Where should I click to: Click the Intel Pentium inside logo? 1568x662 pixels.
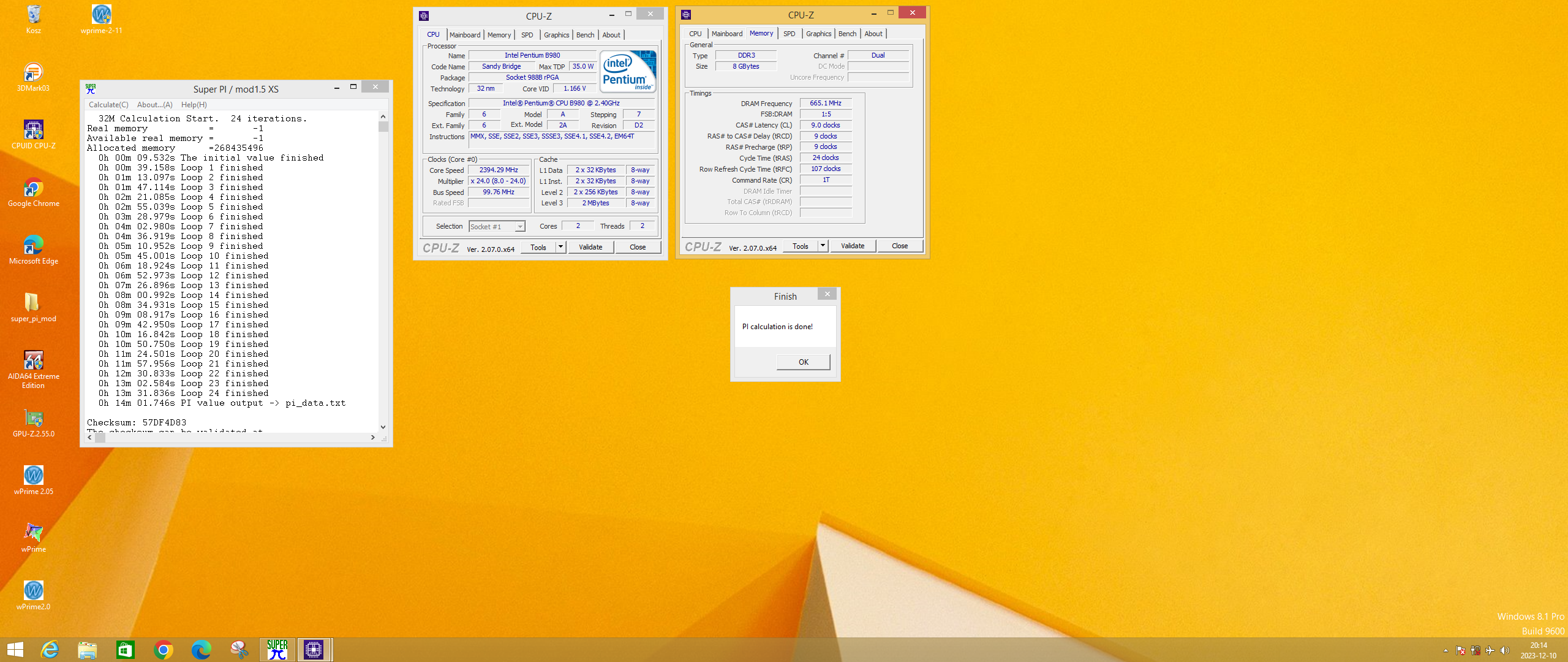pos(628,71)
